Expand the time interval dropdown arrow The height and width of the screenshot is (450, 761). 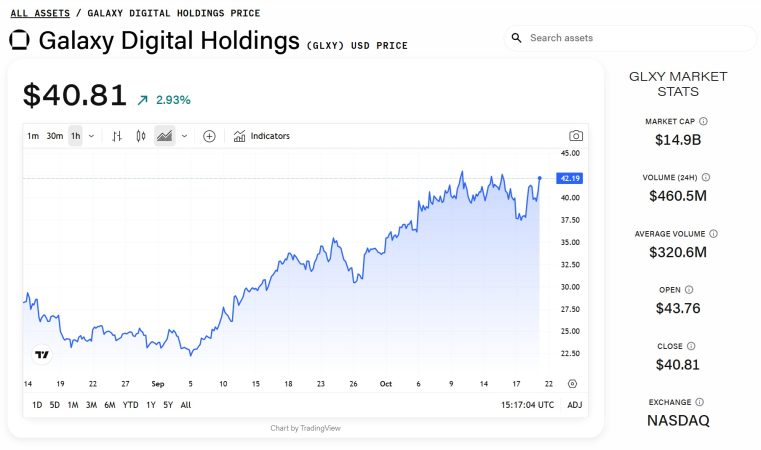92,136
